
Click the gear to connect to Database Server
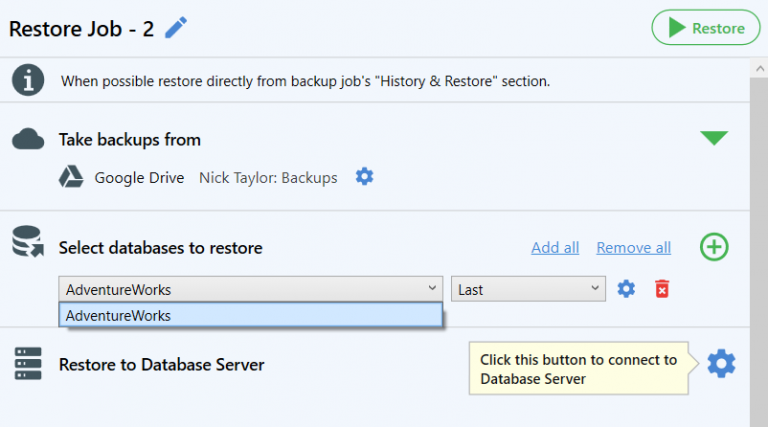coord(721,363)
